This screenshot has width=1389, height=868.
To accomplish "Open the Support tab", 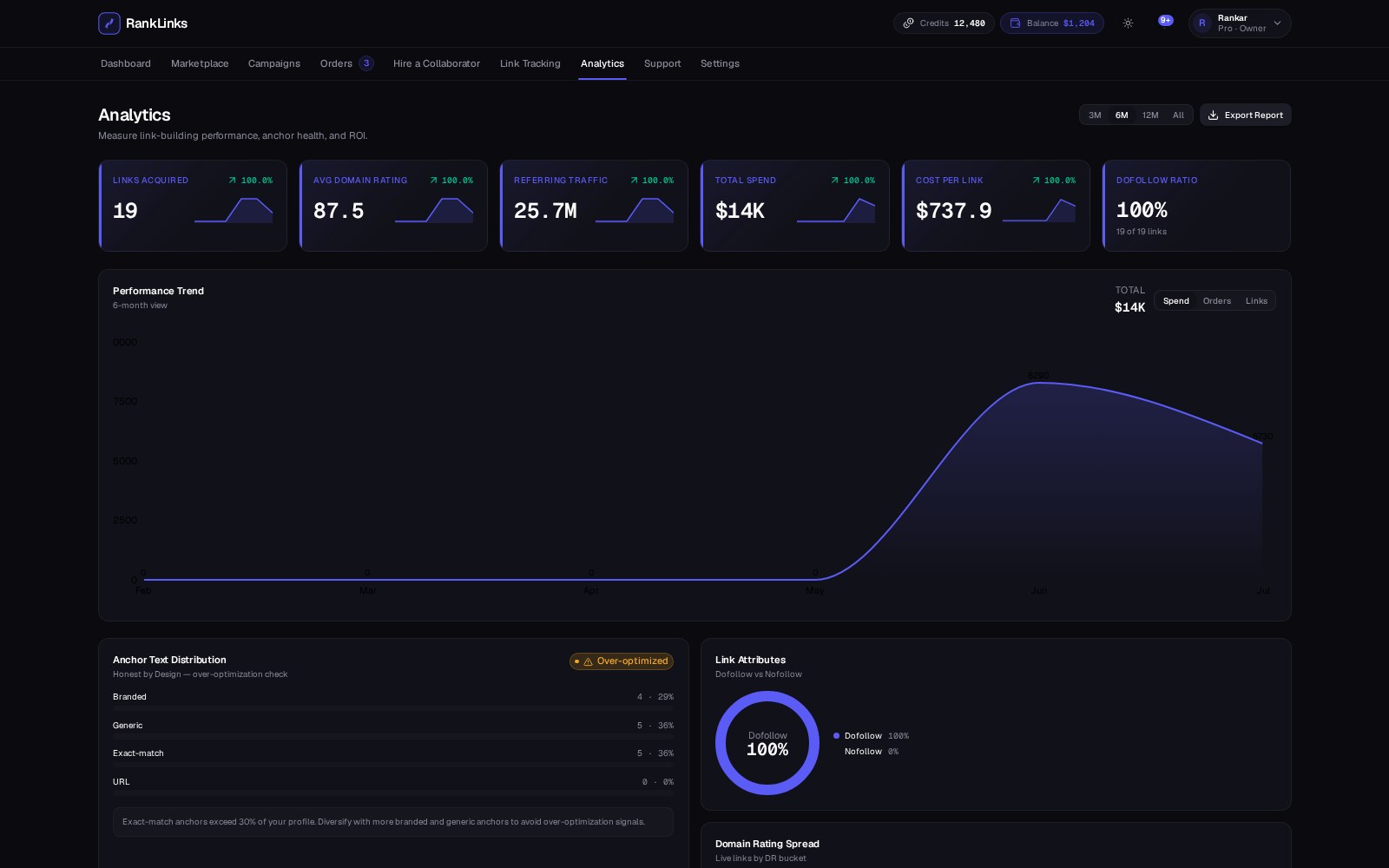I will [x=662, y=63].
